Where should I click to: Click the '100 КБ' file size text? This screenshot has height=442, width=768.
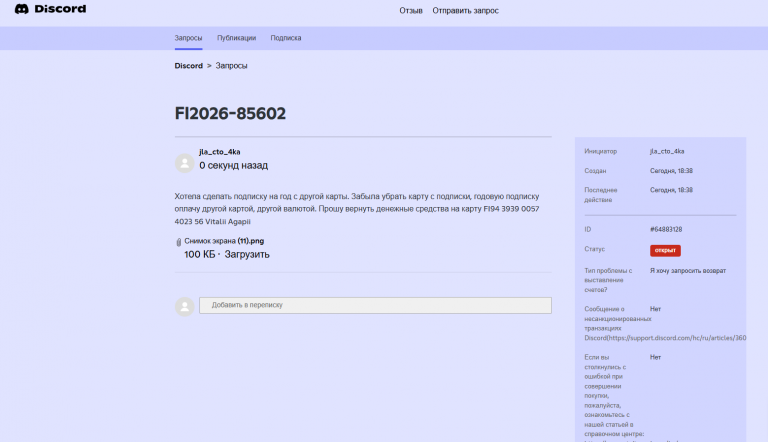tap(199, 254)
